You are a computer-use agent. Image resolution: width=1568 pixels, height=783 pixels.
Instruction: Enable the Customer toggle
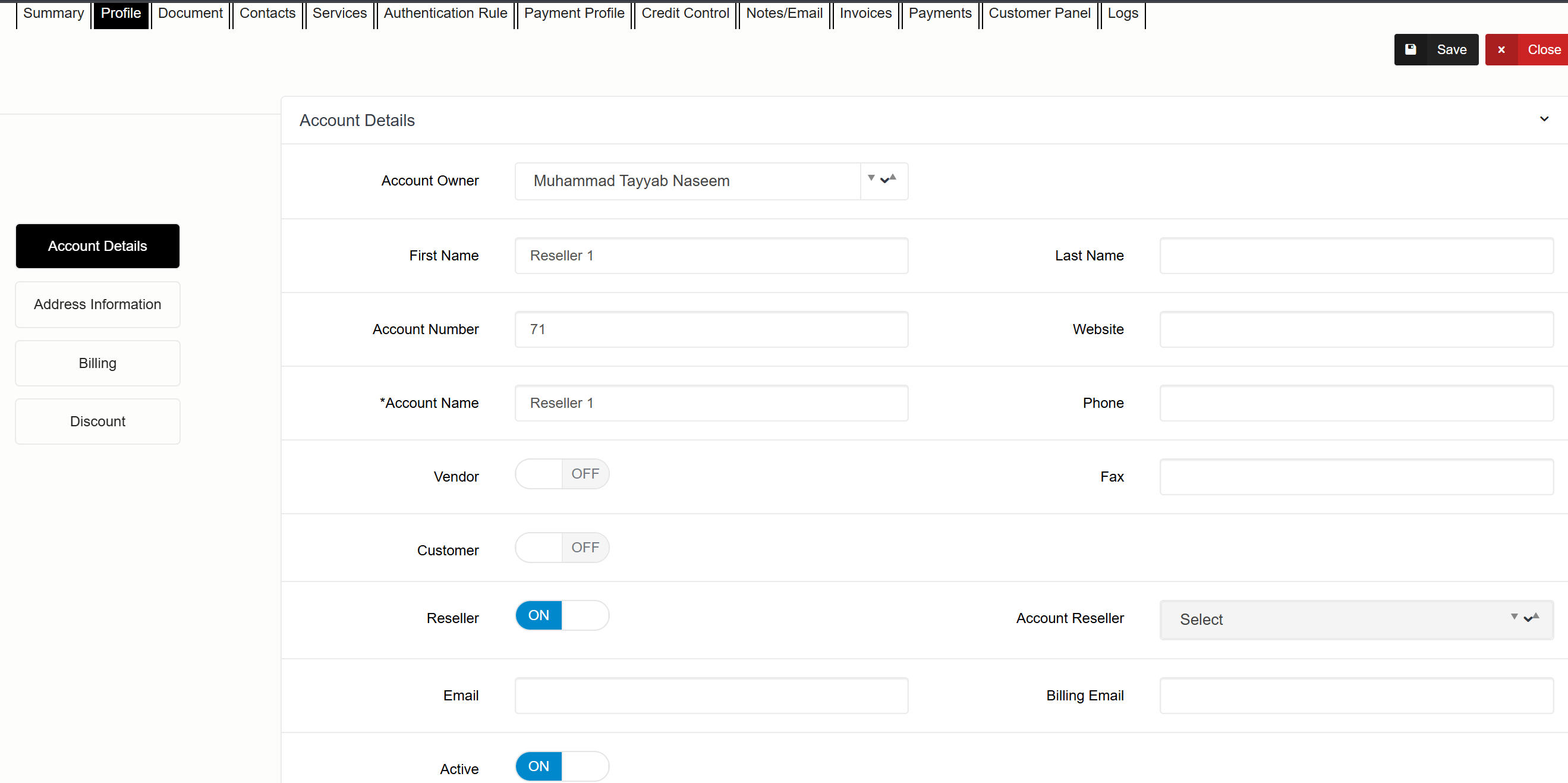coord(561,548)
